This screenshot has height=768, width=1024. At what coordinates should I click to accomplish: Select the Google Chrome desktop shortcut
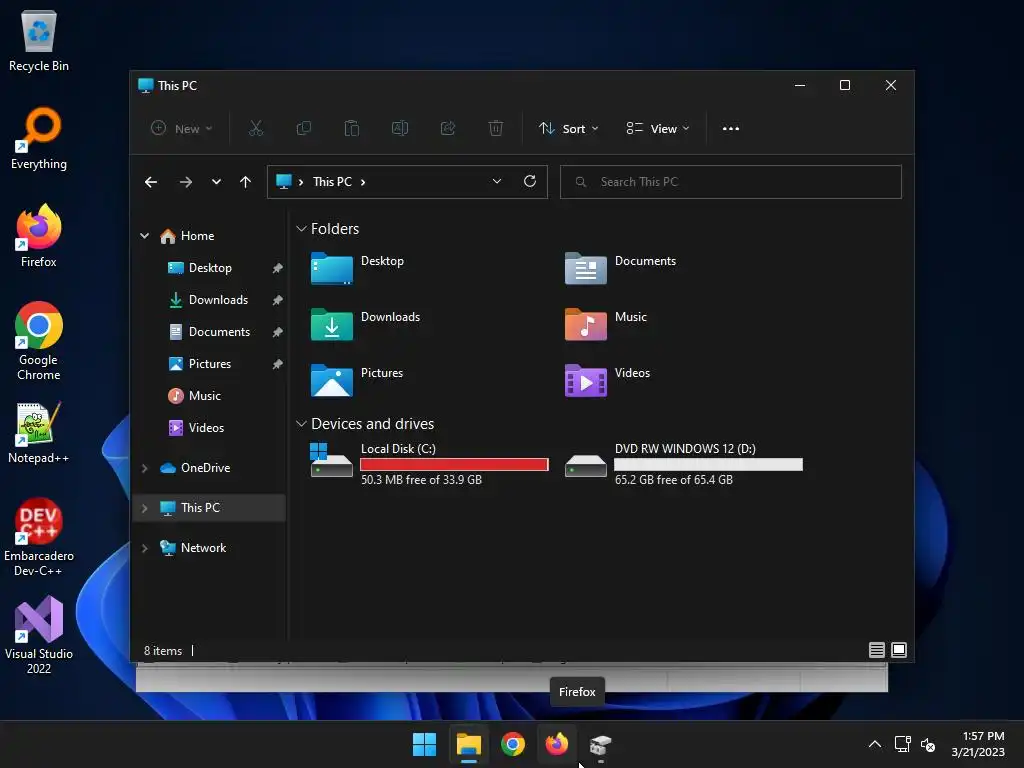tap(39, 341)
